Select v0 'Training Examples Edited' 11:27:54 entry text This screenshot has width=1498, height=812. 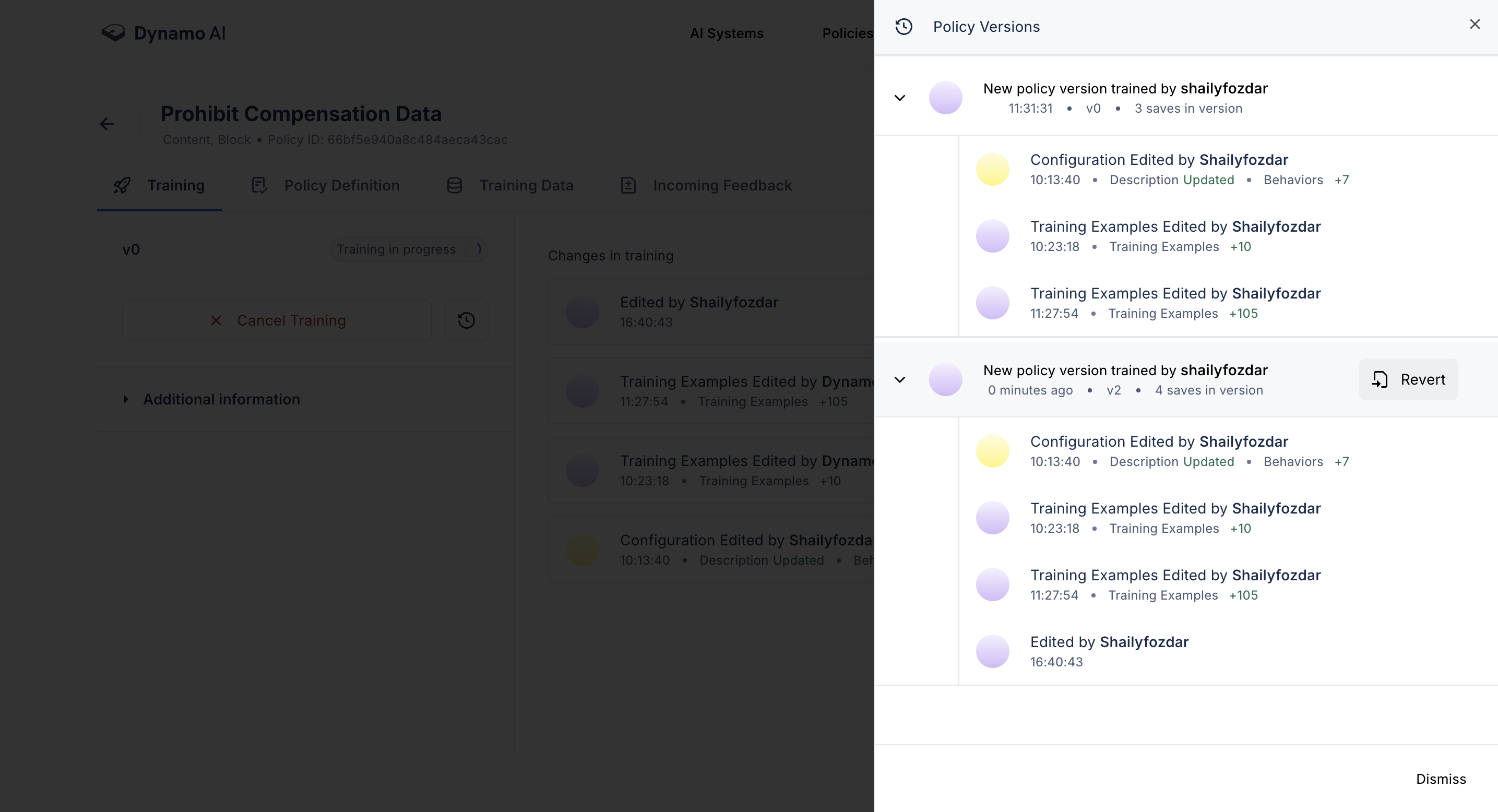click(1175, 293)
